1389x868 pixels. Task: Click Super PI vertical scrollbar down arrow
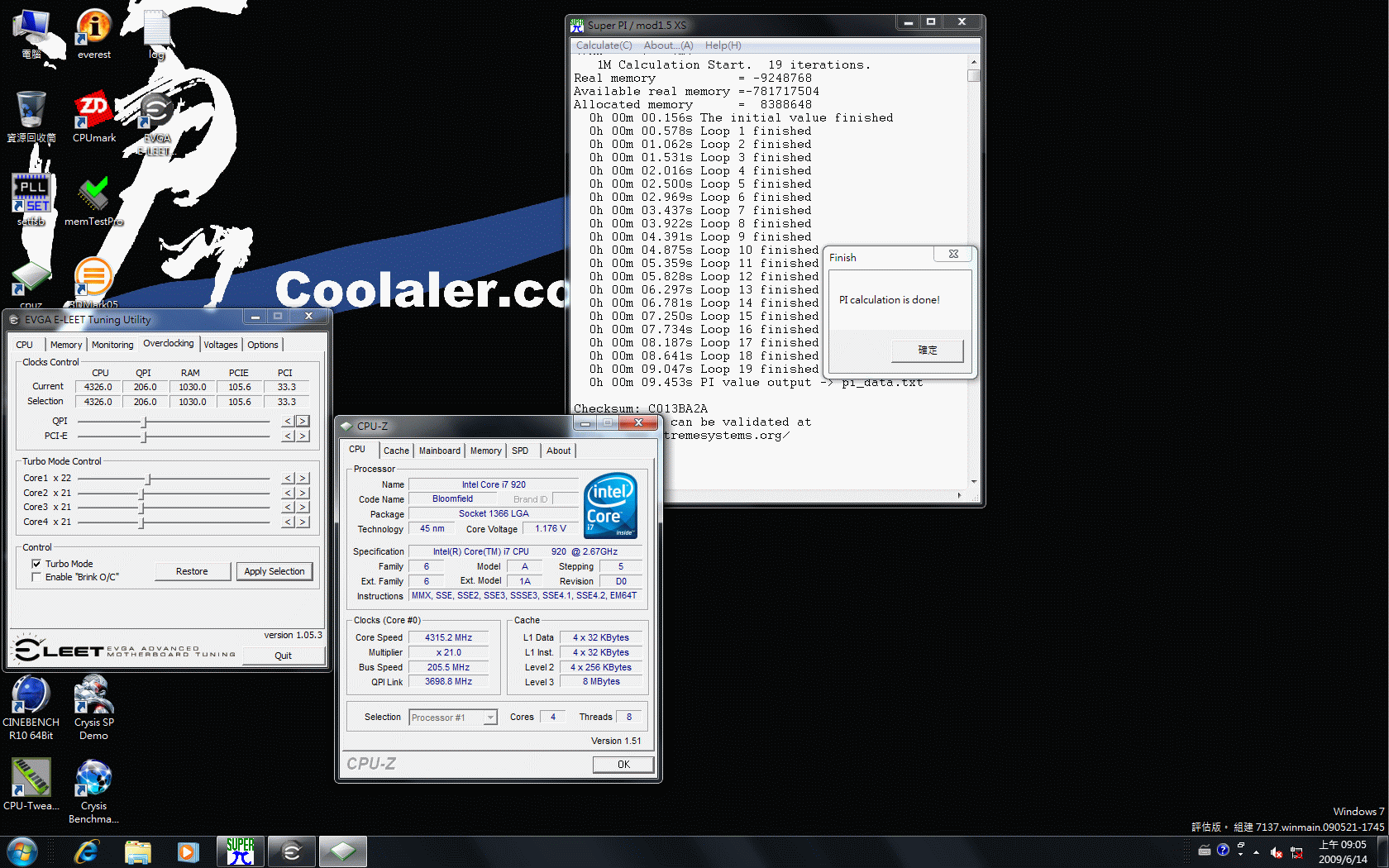click(x=974, y=481)
